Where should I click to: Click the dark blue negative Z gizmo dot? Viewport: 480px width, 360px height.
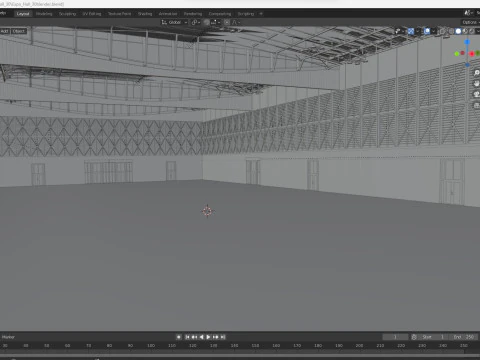tap(467, 65)
